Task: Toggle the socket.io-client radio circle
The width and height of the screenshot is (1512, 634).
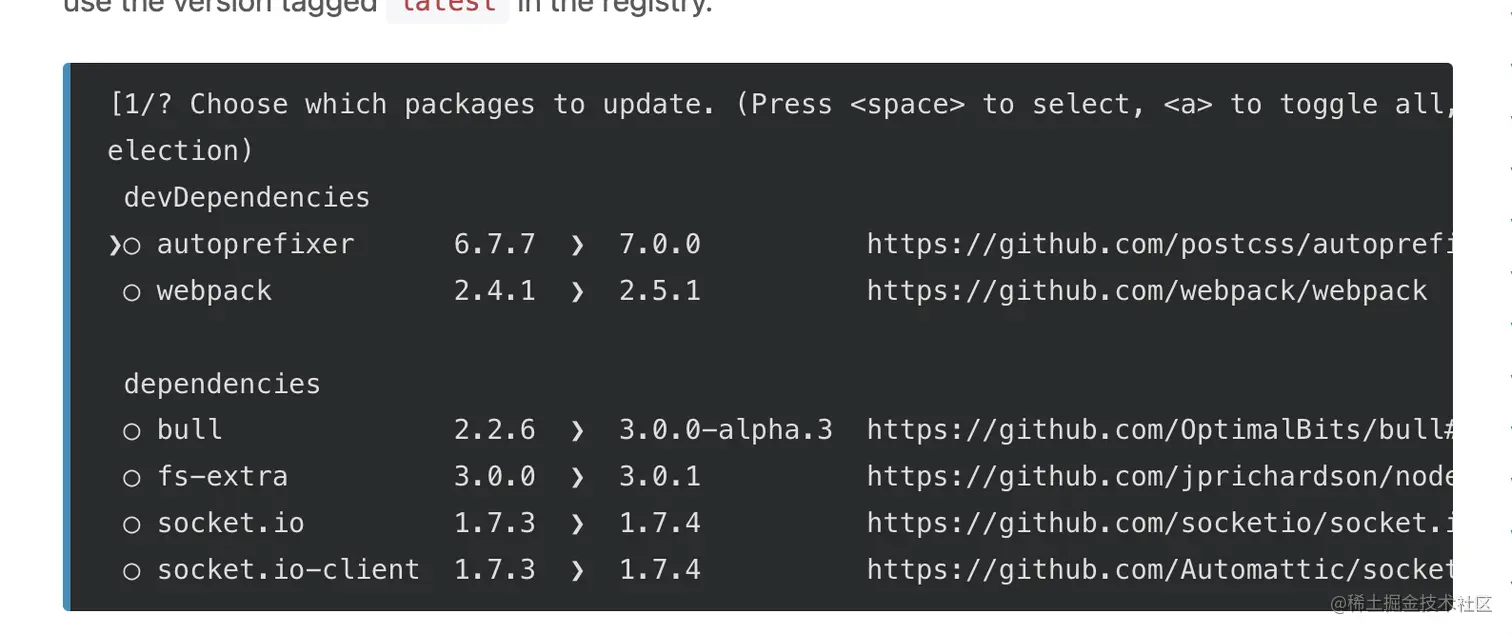Action: 132,571
